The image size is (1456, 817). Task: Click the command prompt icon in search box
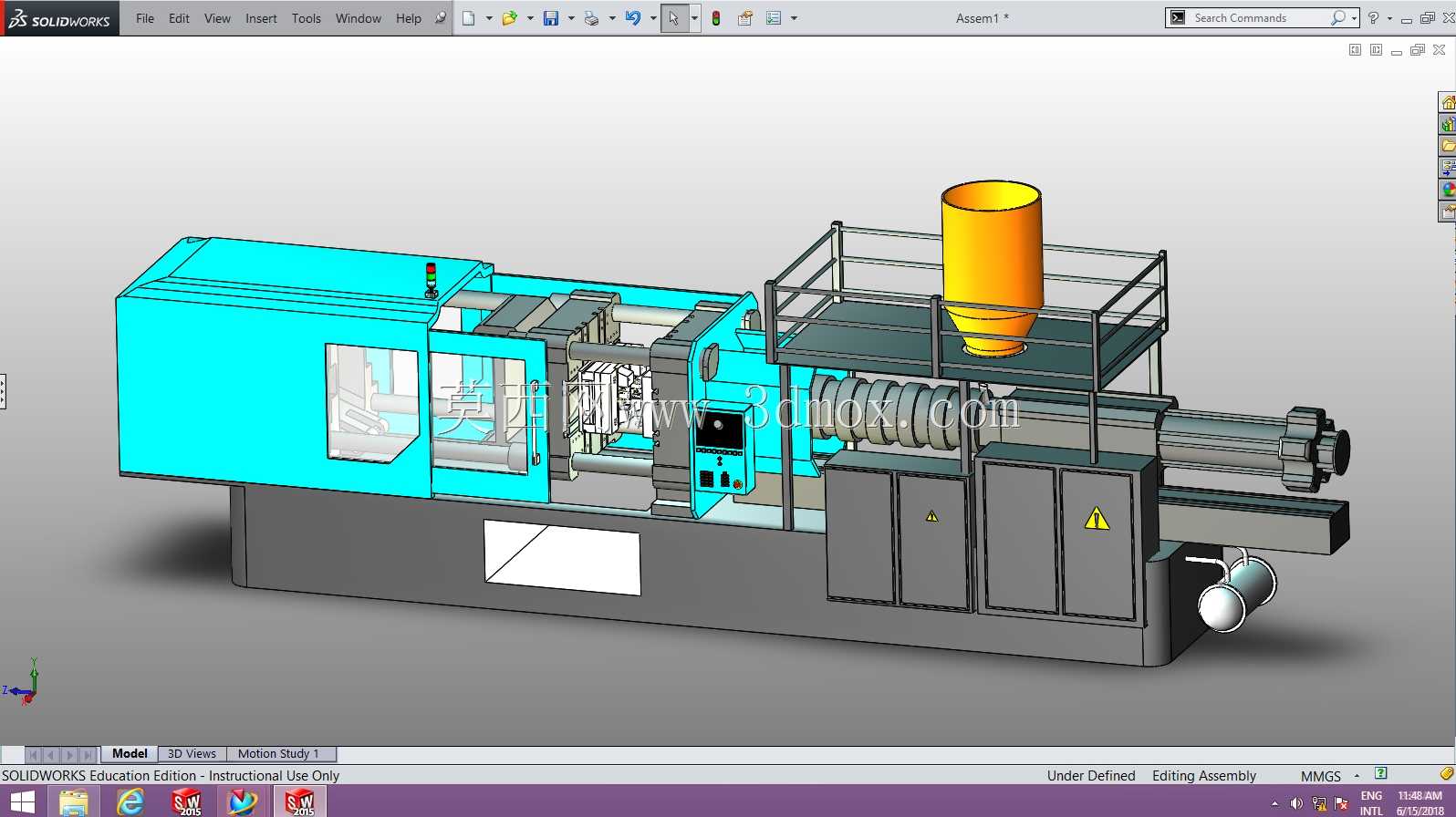tap(1178, 18)
